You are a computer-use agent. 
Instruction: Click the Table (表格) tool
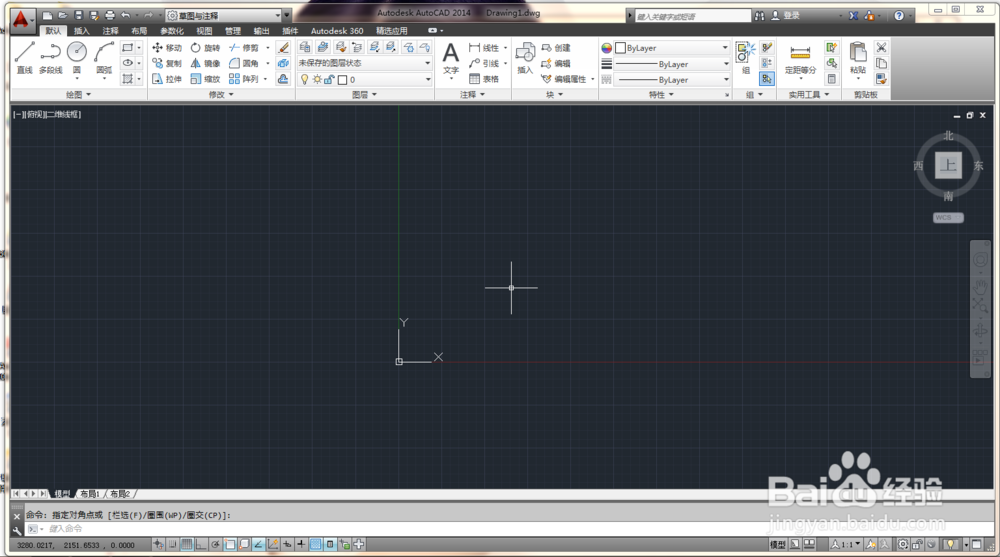click(484, 79)
